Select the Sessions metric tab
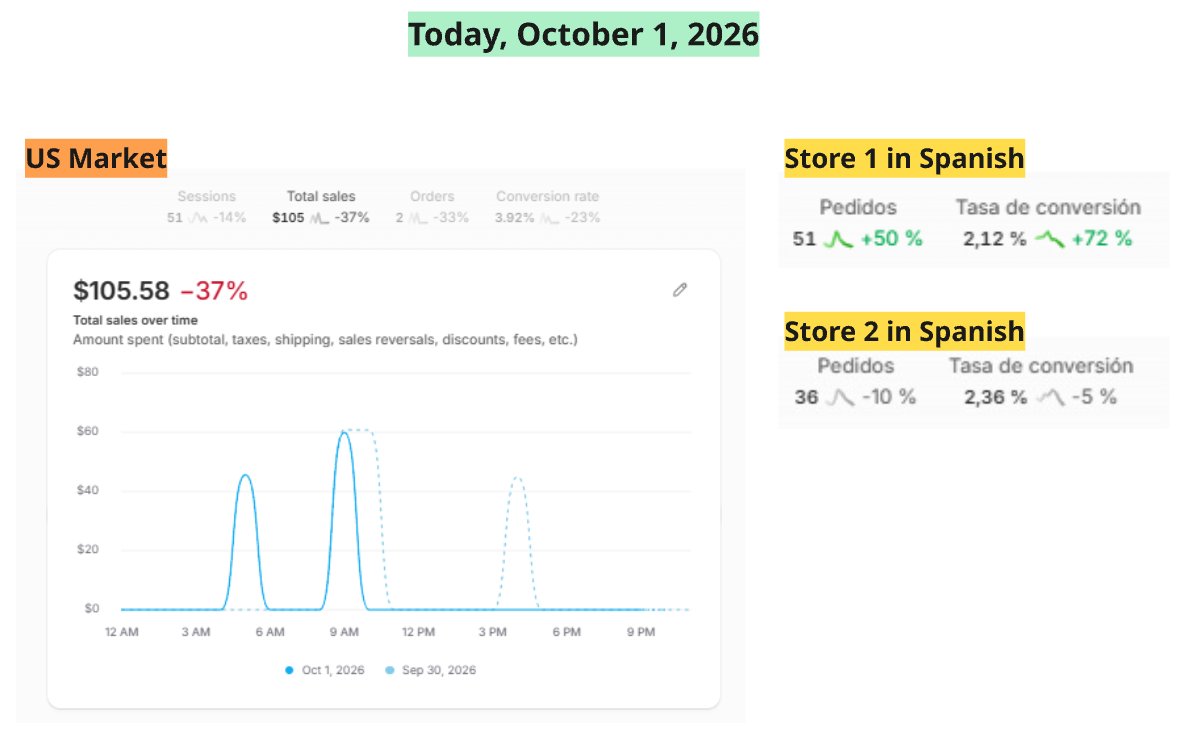Image resolution: width=1178 pixels, height=733 pixels. pyautogui.click(x=207, y=207)
